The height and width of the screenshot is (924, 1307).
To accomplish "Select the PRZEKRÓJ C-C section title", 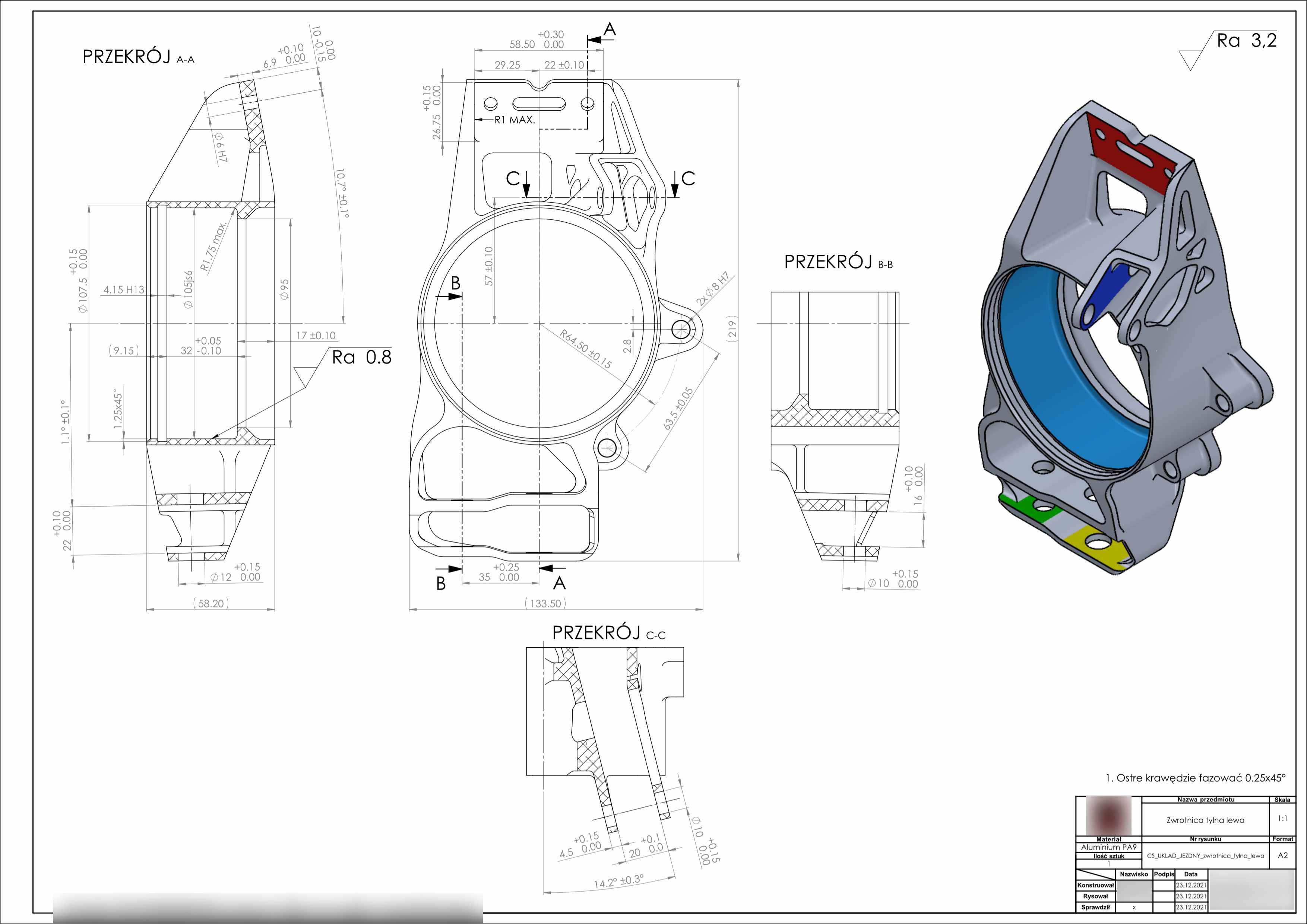I will 608,633.
